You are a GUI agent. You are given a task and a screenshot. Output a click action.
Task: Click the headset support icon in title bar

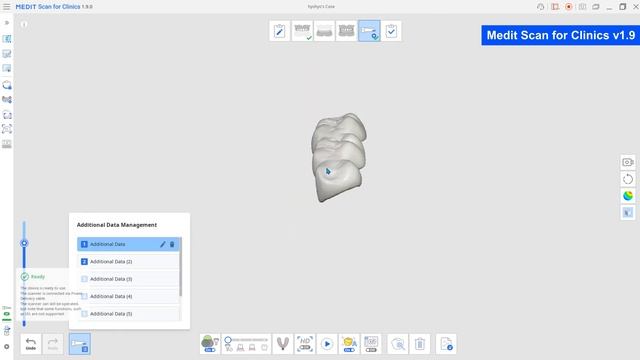tap(540, 7)
